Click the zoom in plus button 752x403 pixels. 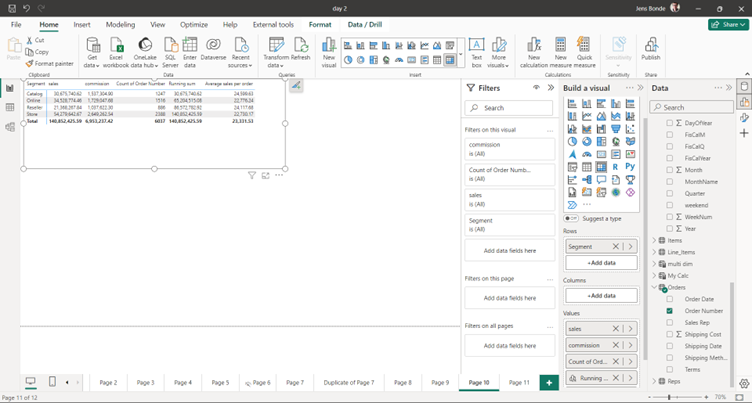pyautogui.click(x=706, y=397)
